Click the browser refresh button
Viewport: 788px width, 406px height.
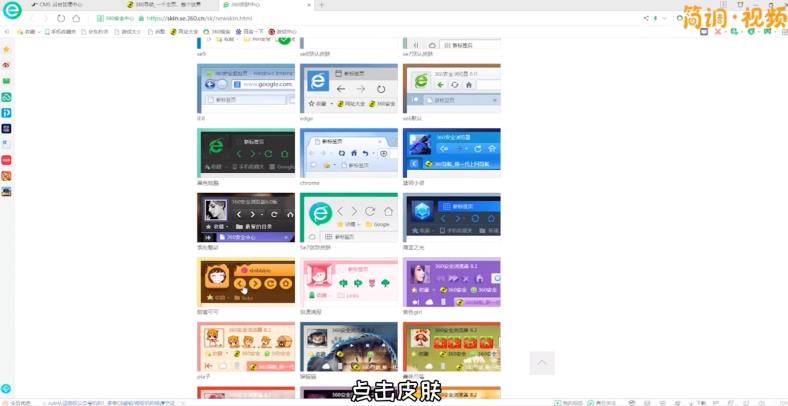[x=62, y=18]
